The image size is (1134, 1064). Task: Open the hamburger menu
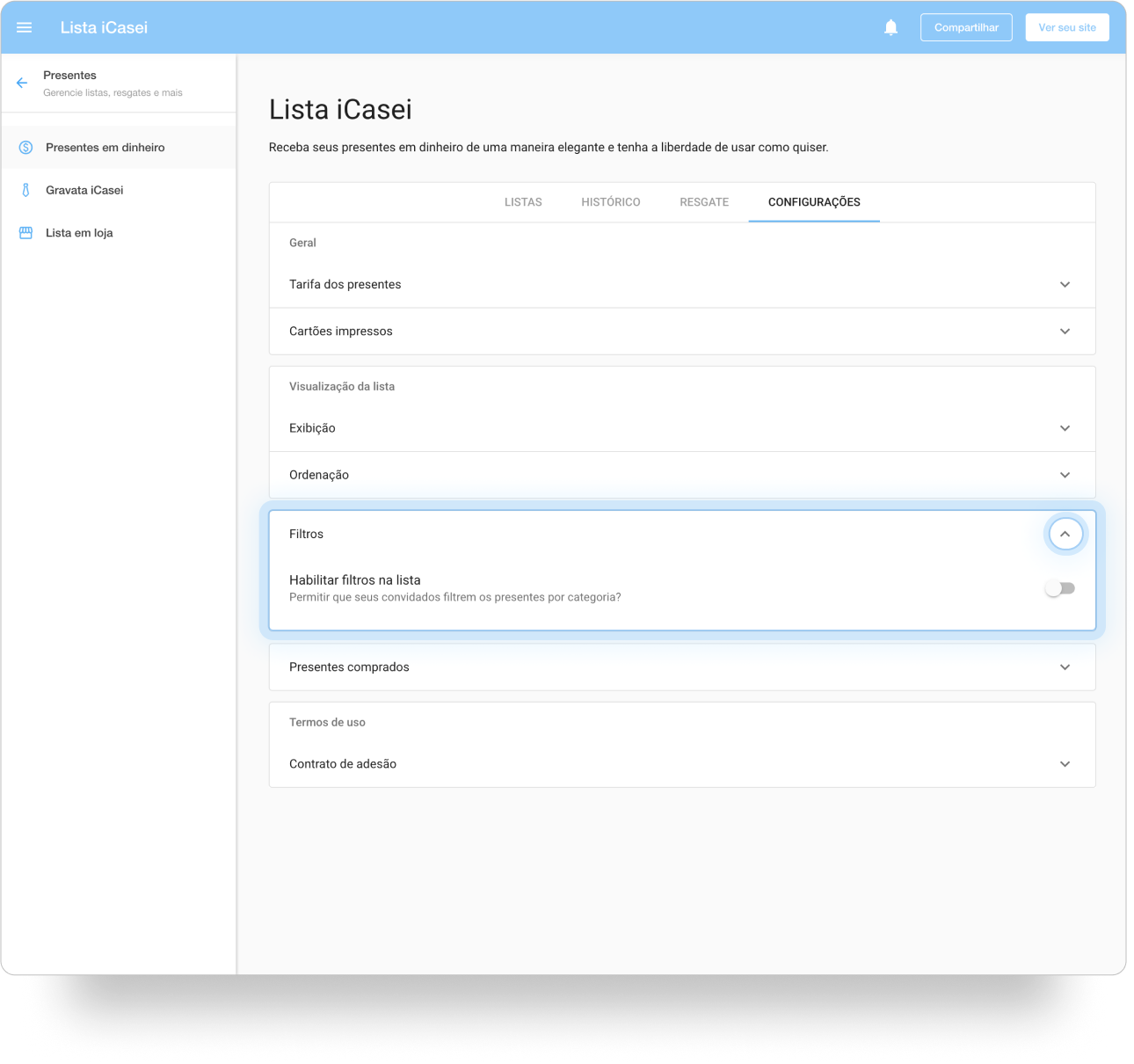point(25,27)
